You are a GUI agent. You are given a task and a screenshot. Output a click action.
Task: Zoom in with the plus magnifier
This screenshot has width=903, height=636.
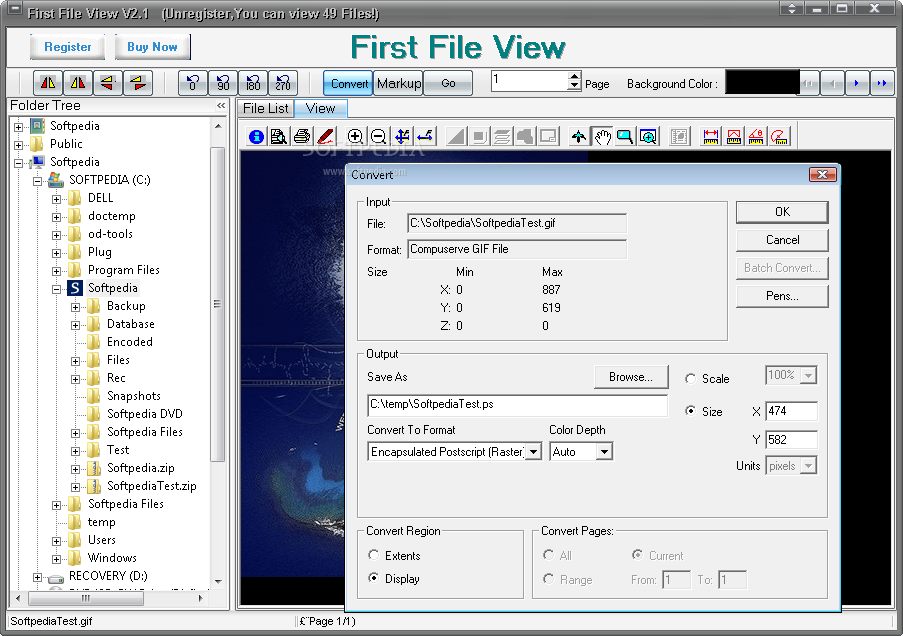tap(355, 137)
